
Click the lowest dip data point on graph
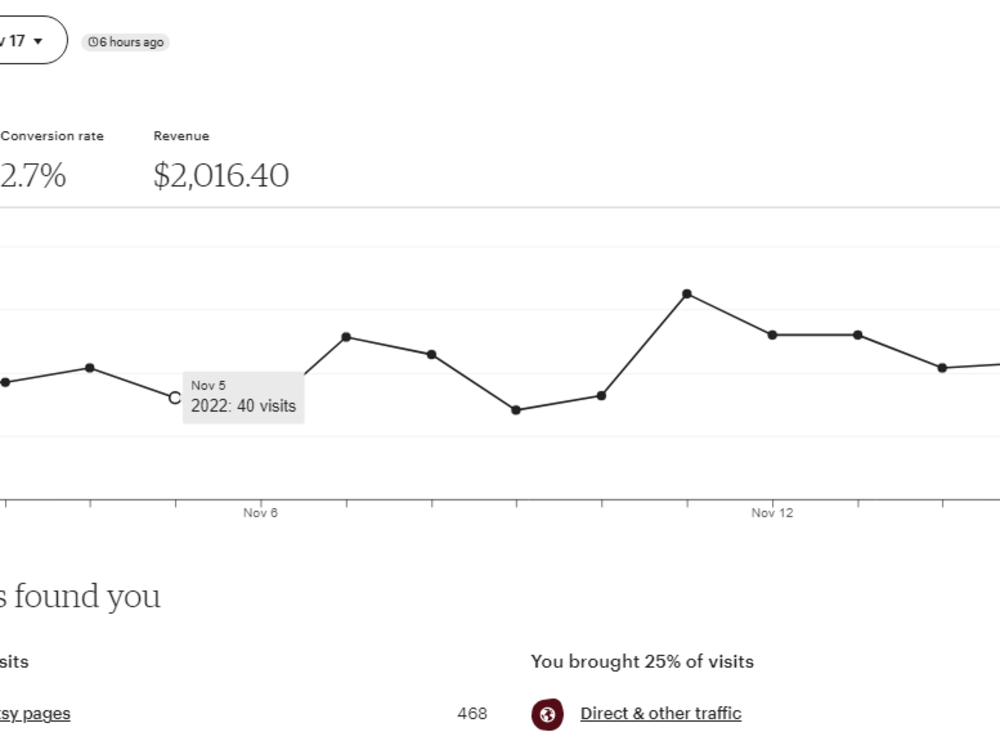pos(516,410)
